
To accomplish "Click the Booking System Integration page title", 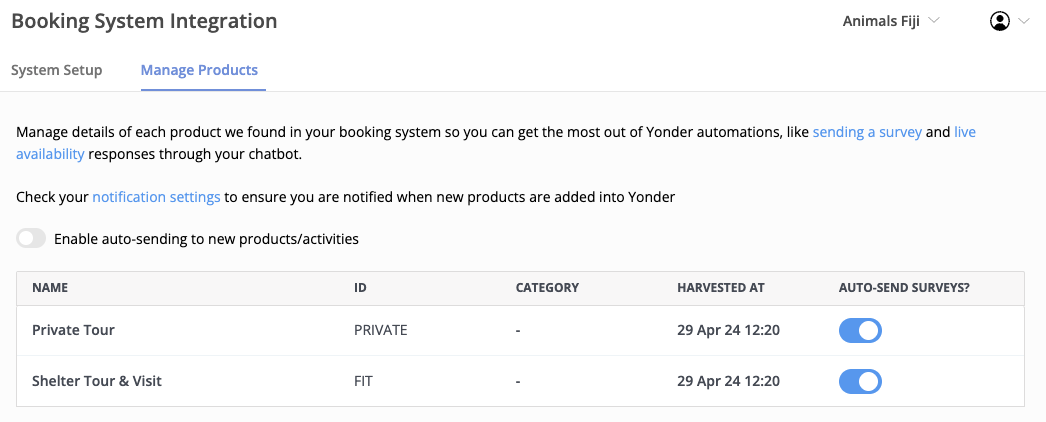I will 144,21.
